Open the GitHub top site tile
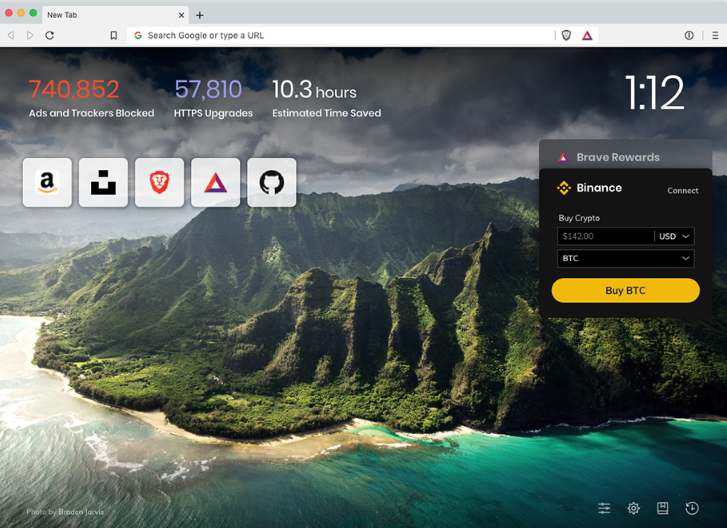This screenshot has height=528, width=727. [271, 182]
